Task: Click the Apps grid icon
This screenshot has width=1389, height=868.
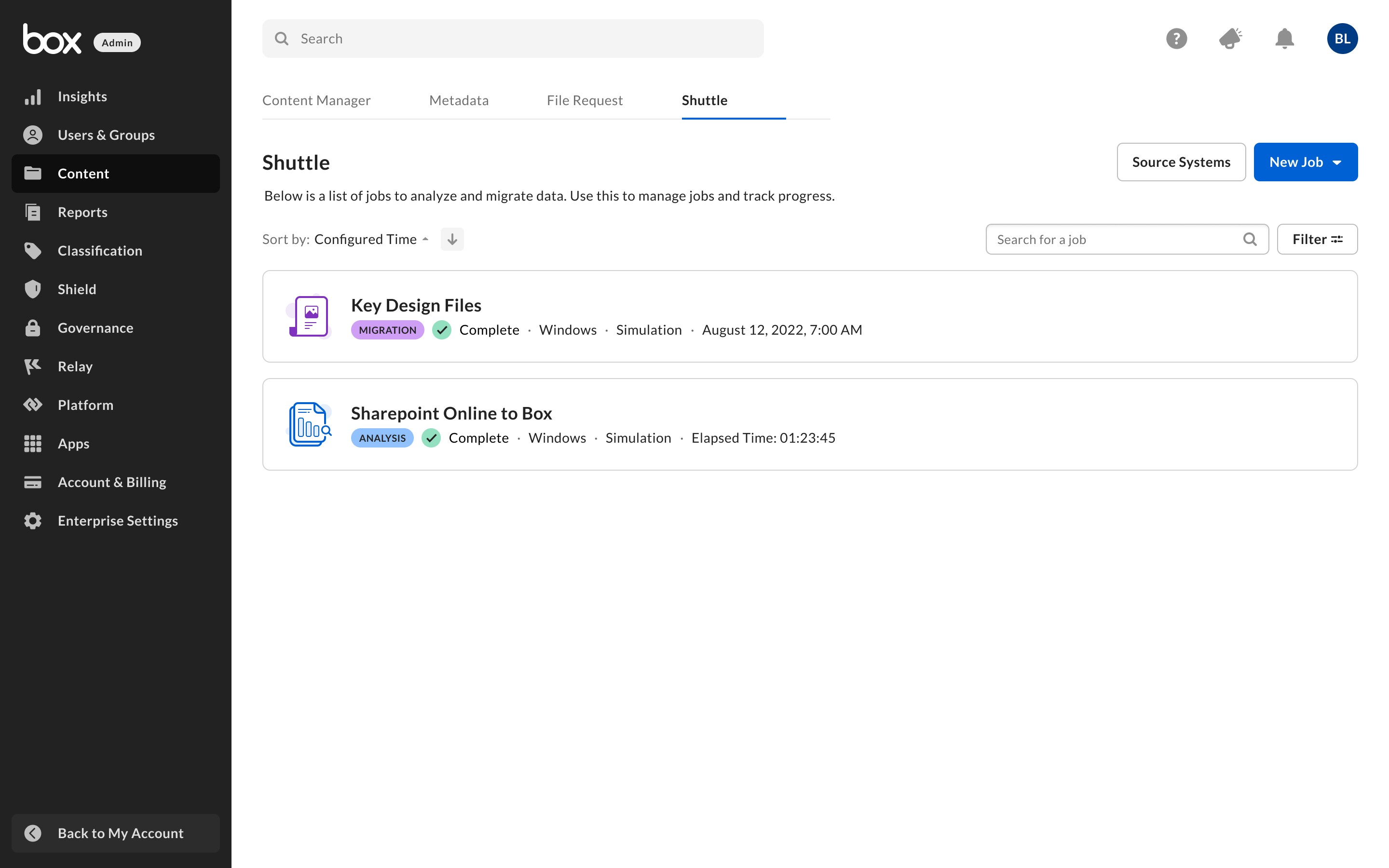Action: 33,443
